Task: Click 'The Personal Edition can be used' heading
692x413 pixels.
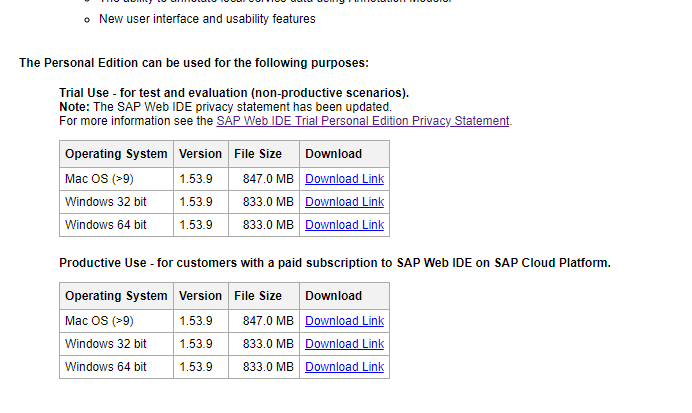Action: point(194,63)
